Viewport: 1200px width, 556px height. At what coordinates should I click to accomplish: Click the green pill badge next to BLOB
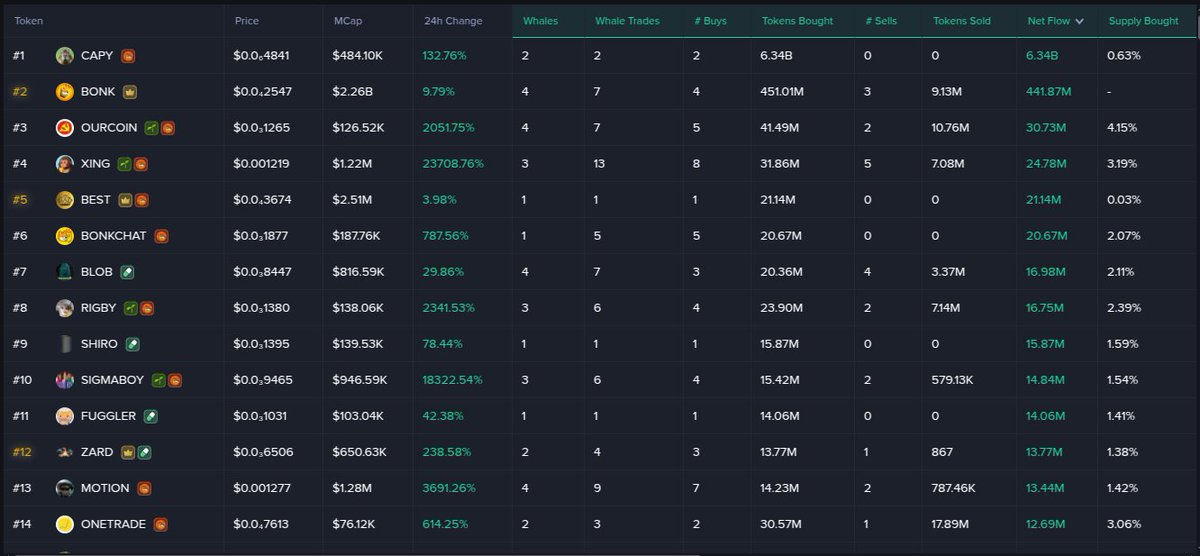127,272
